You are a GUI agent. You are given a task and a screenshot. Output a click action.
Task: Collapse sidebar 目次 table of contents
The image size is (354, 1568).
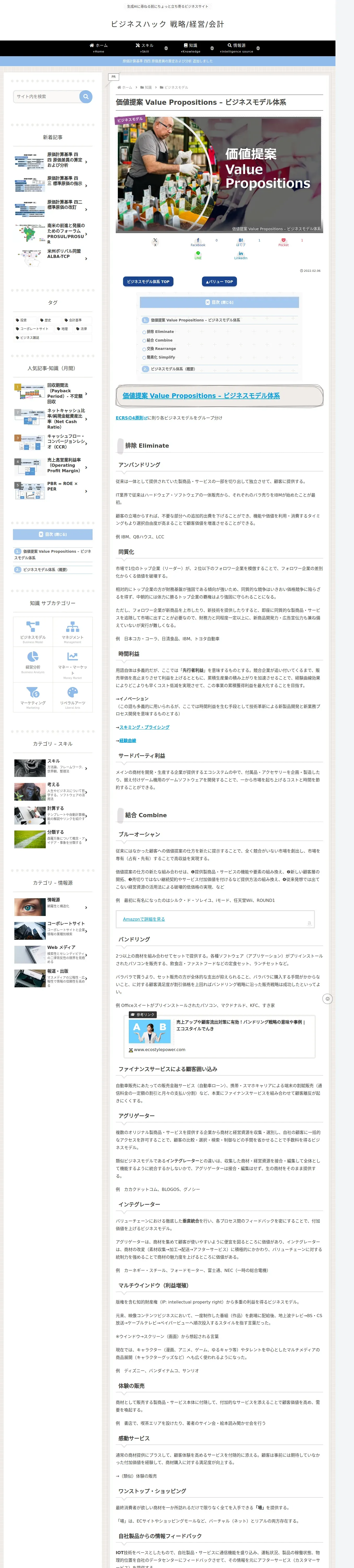53,534
